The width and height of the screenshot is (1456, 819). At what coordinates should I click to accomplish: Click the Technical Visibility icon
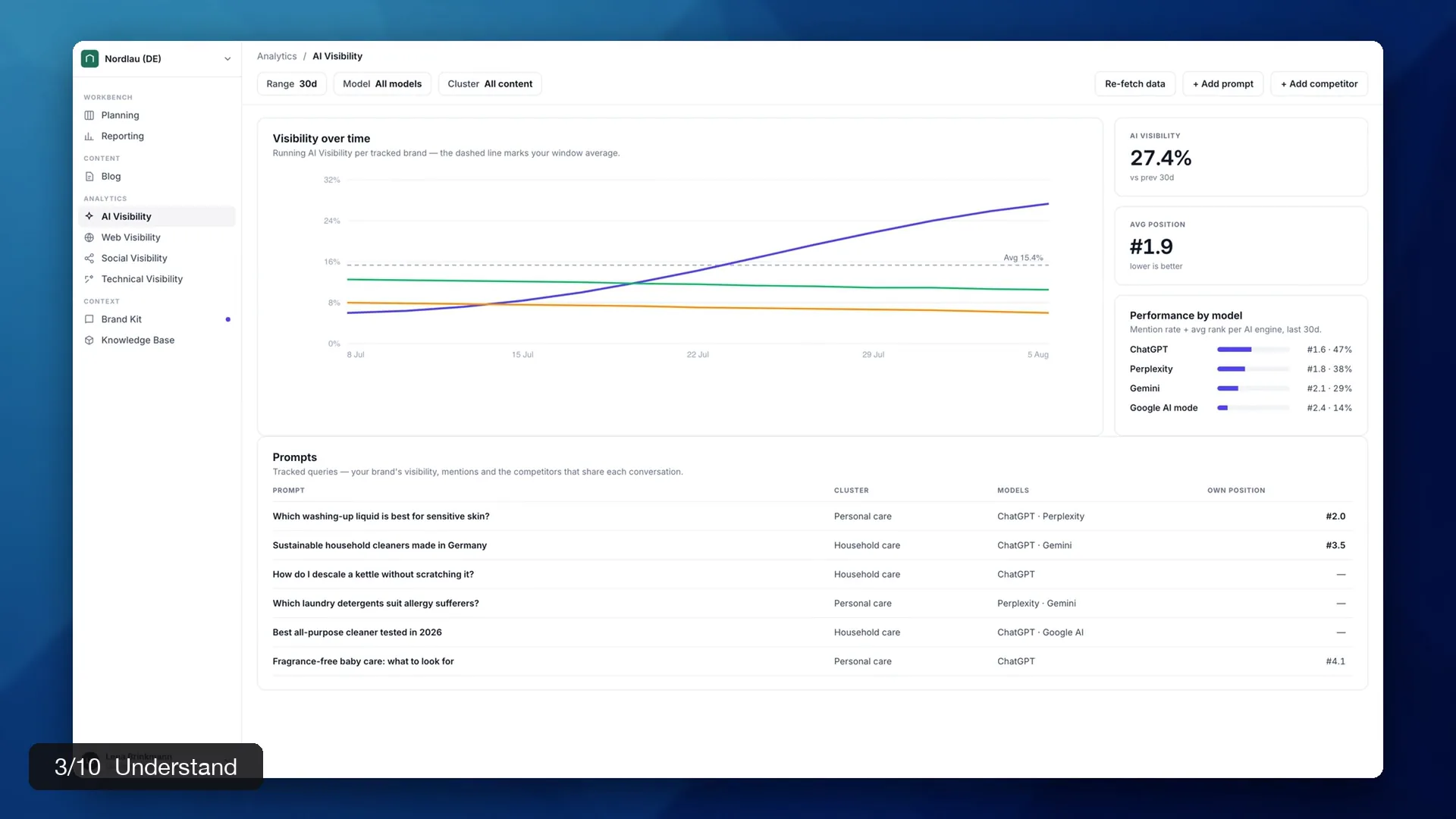coord(89,279)
